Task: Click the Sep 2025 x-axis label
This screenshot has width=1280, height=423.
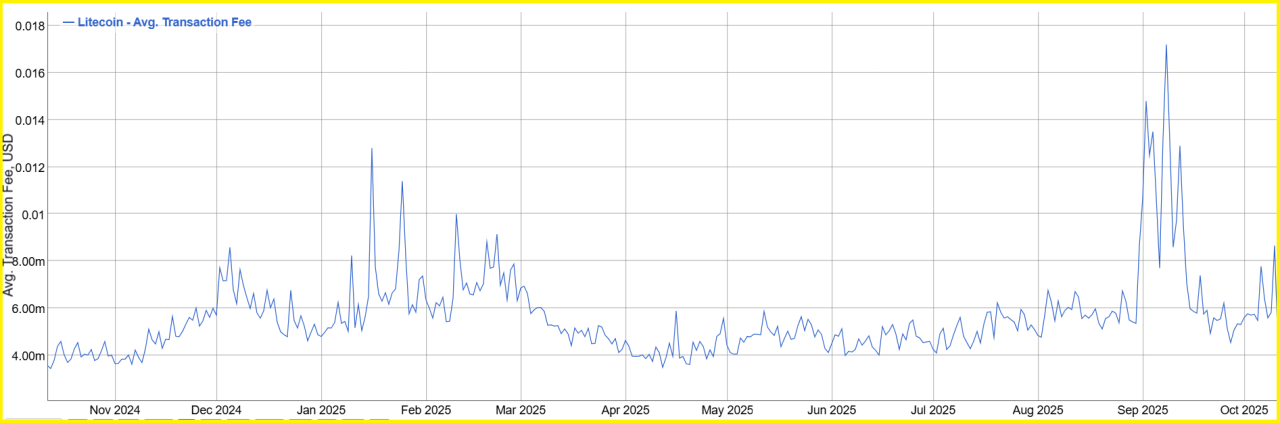Action: (1142, 410)
